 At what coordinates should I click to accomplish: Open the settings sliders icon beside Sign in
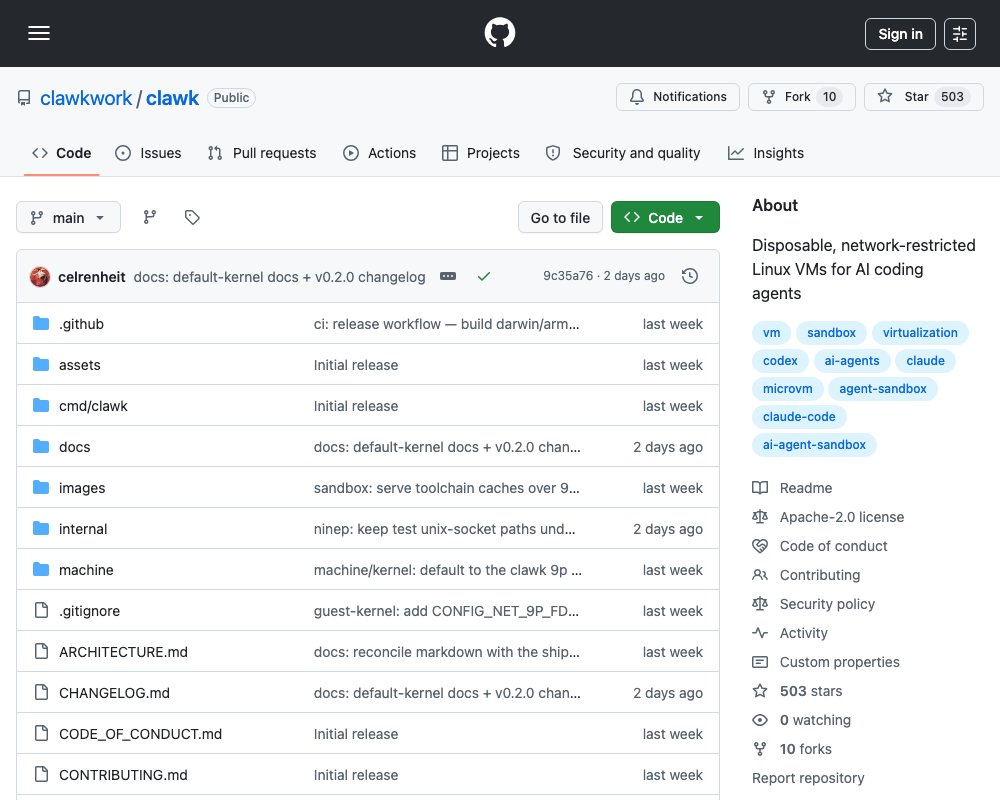(959, 34)
